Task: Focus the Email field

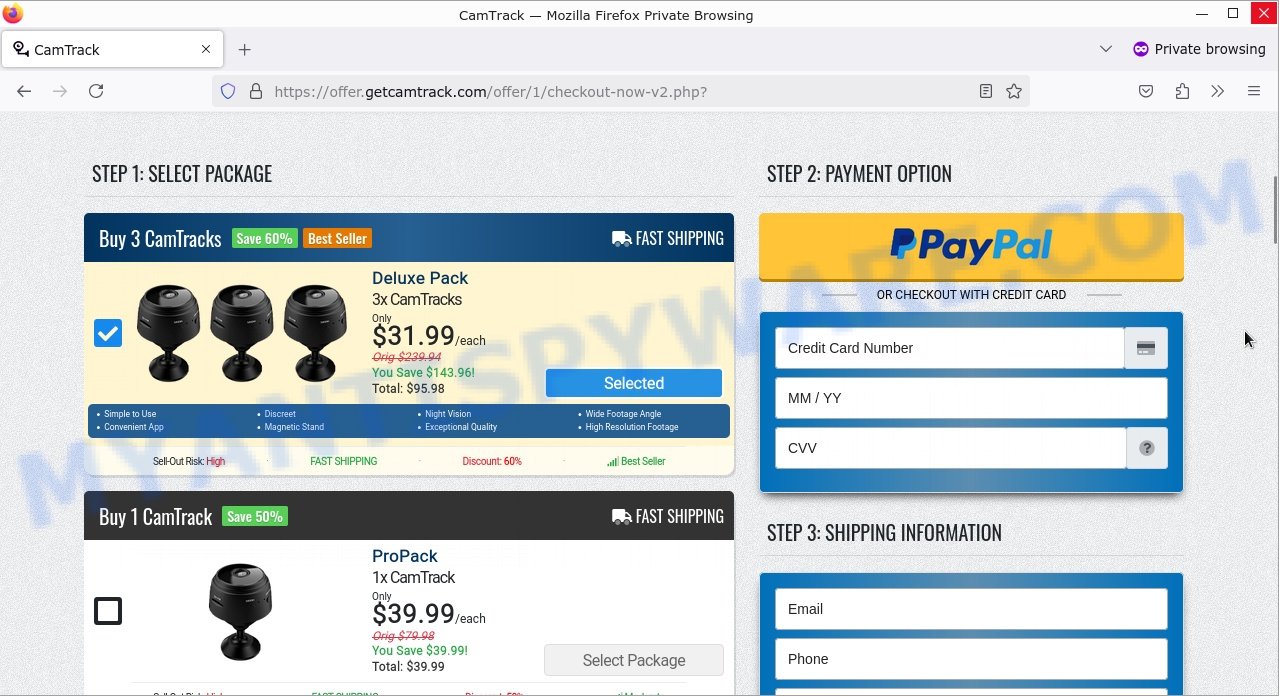Action: point(971,609)
